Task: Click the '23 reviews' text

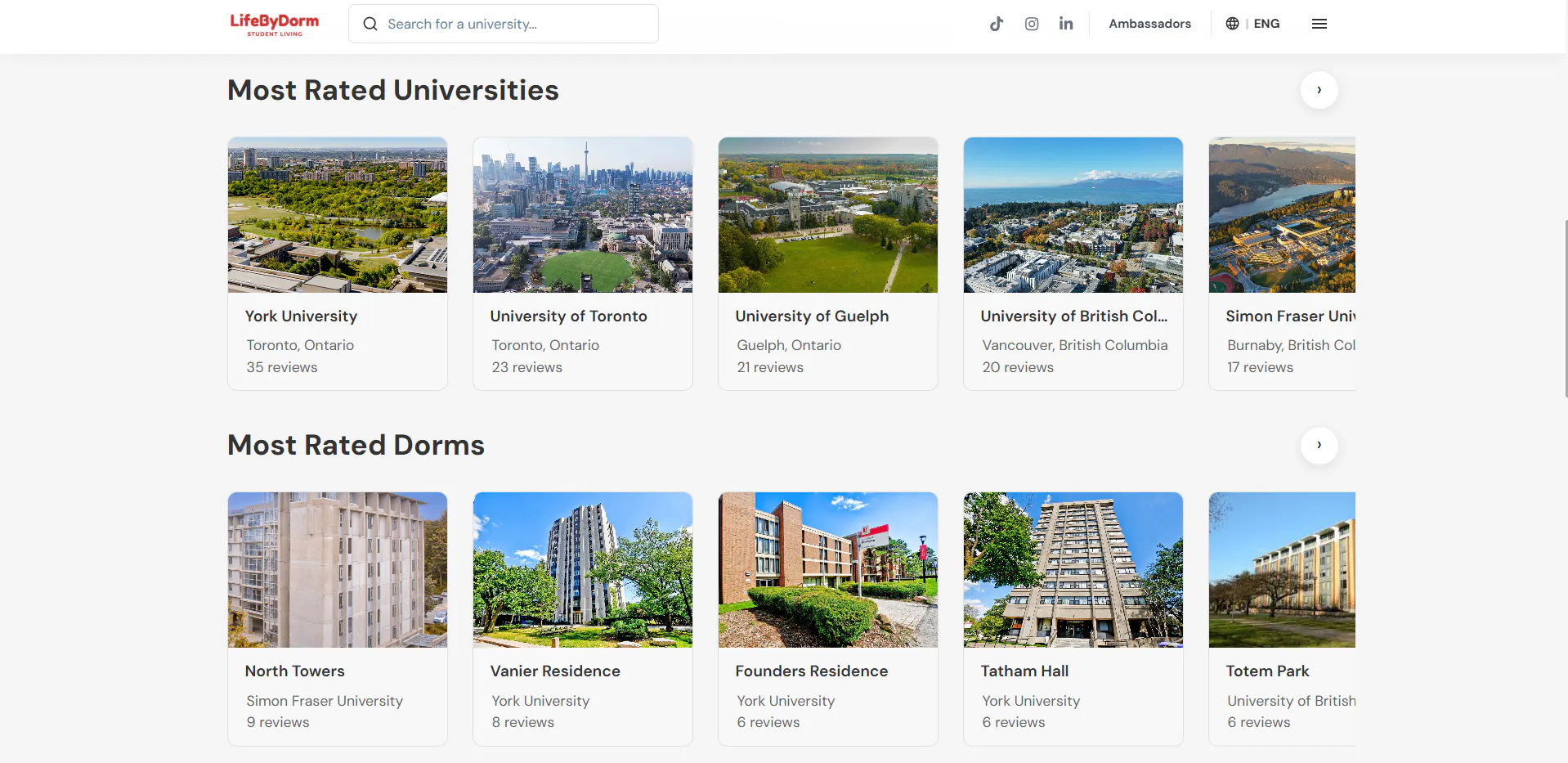Action: tap(526, 367)
